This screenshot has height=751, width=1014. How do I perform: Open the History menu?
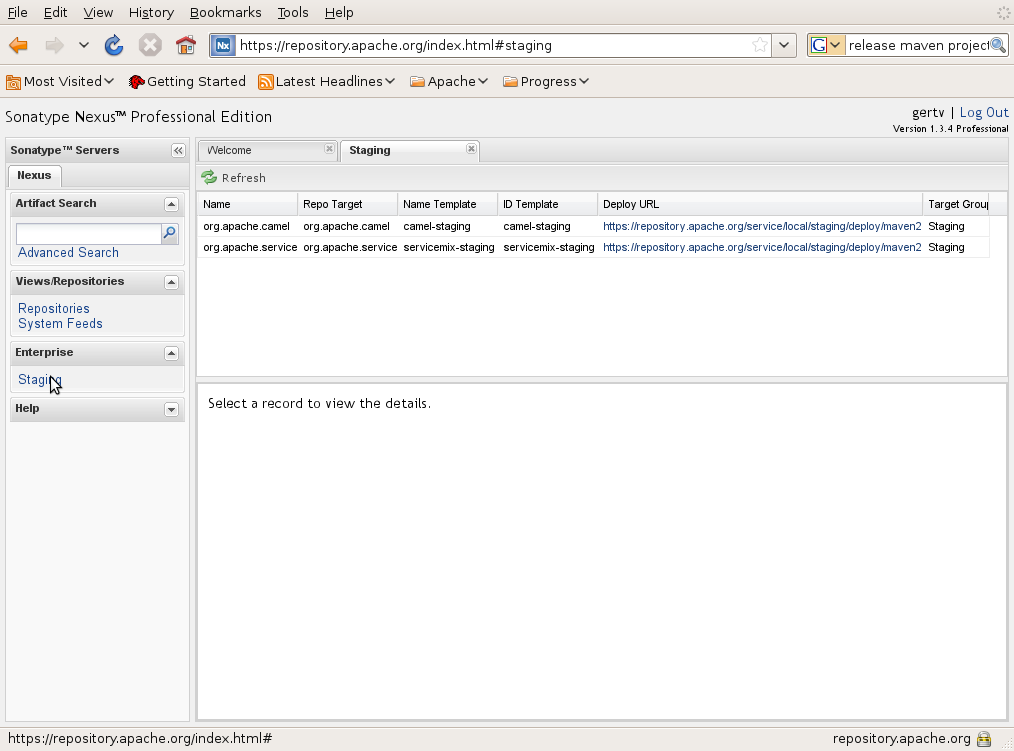point(151,12)
